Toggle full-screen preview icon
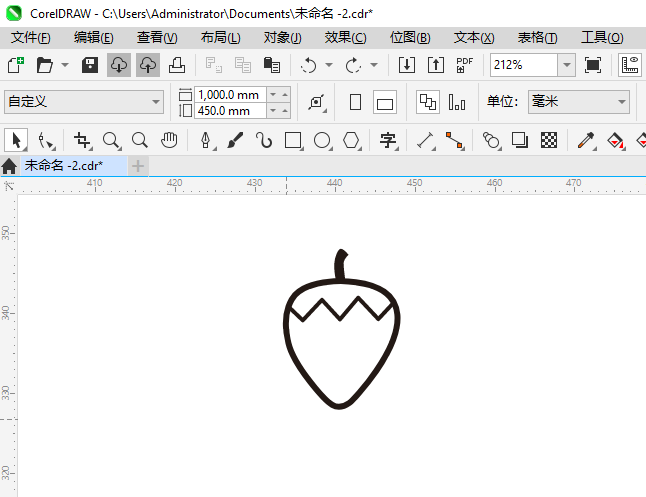The height and width of the screenshot is (497, 646). 592,65
